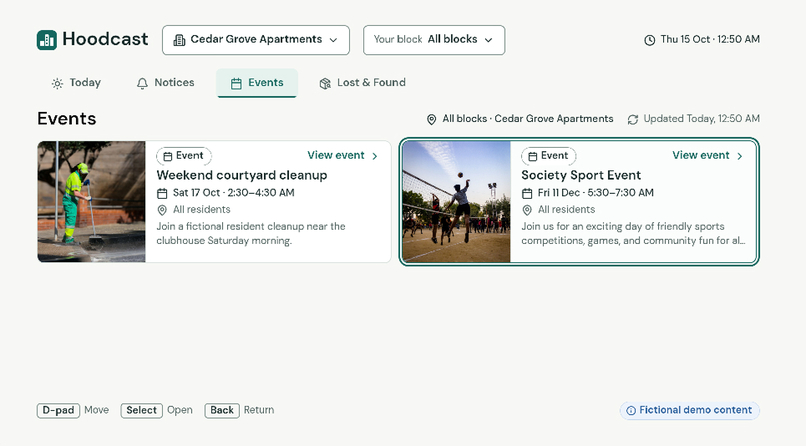Click the refresh icon beside Updated Today
This screenshot has width=806, height=446.
click(633, 119)
